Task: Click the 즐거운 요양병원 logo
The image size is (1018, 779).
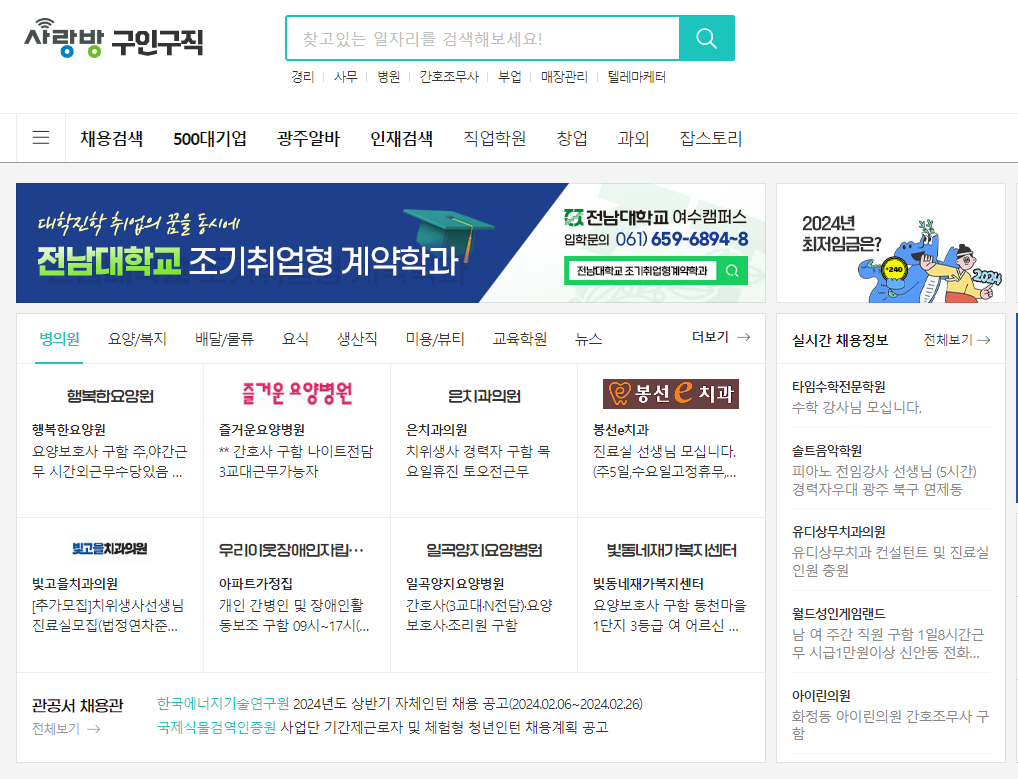Action: point(297,393)
